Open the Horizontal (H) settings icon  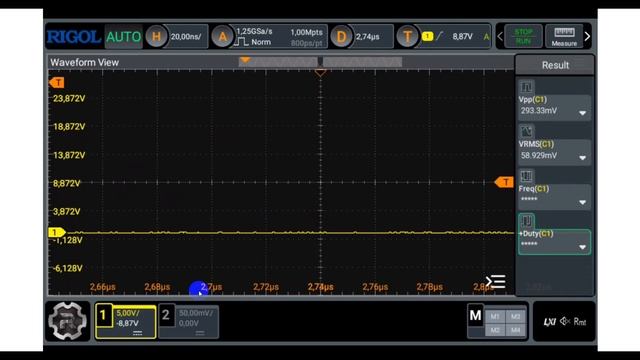click(x=156, y=37)
